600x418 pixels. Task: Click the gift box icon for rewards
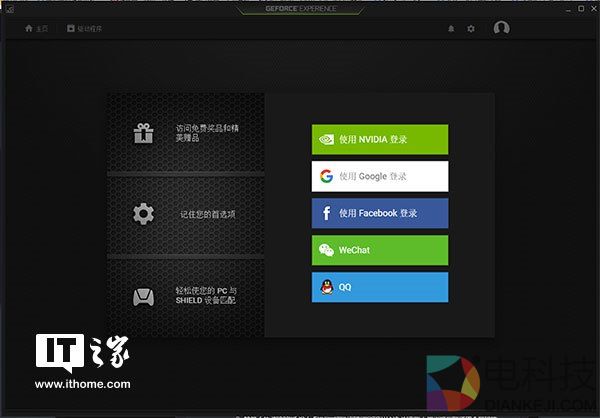(x=143, y=133)
